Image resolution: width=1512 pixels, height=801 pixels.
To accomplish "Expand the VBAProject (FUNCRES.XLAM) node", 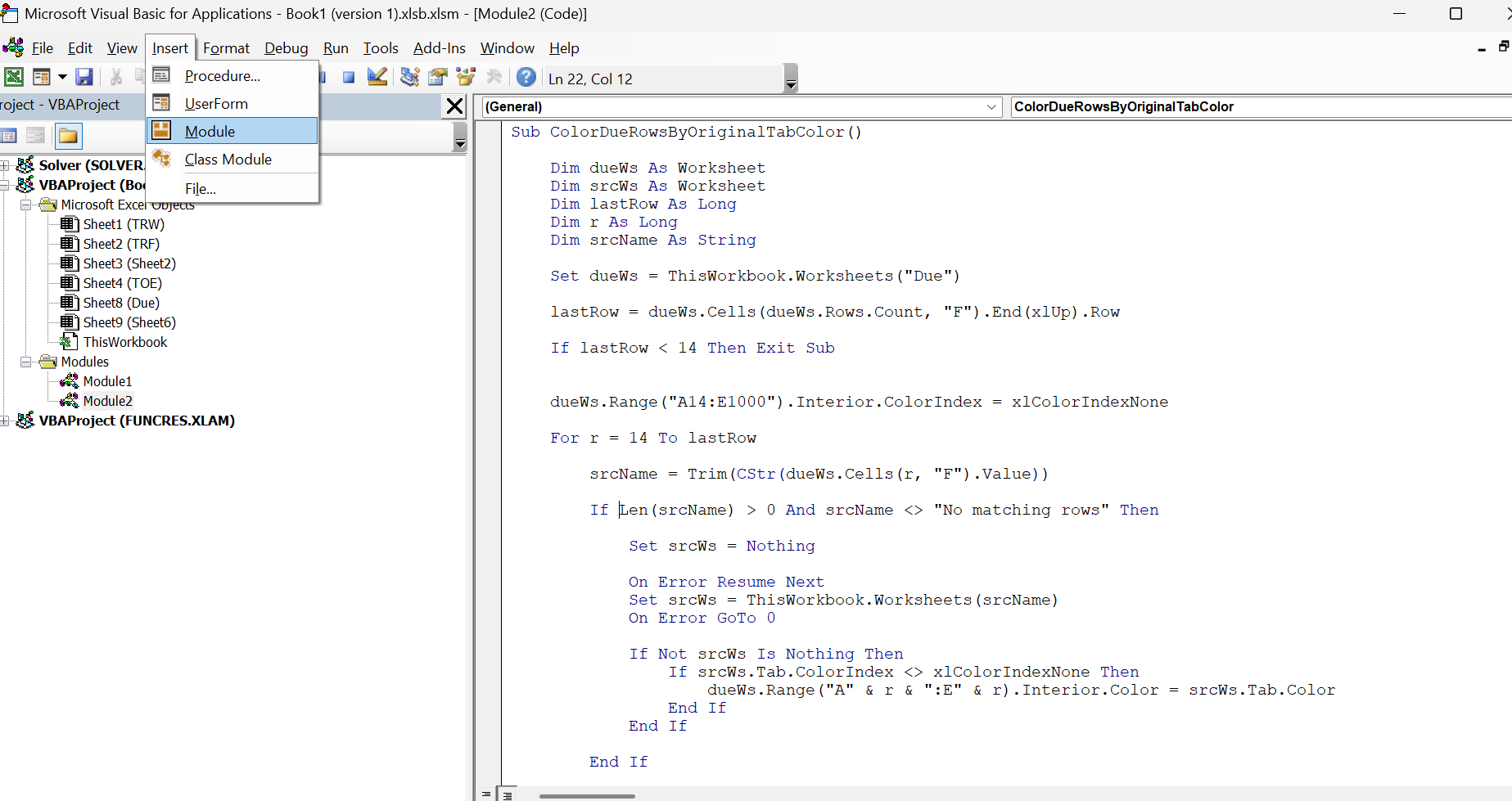I will [x=4, y=421].
